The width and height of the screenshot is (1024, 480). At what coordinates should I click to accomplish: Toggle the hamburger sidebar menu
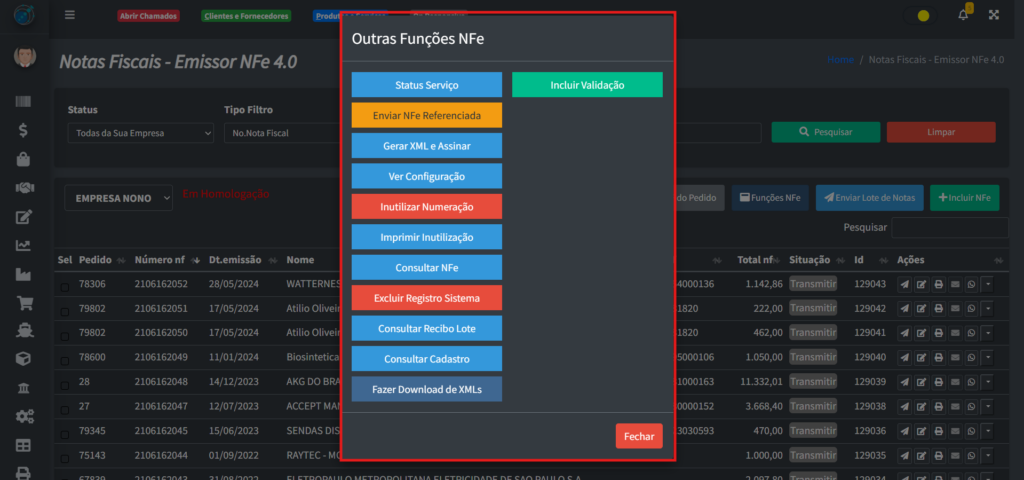tap(69, 15)
